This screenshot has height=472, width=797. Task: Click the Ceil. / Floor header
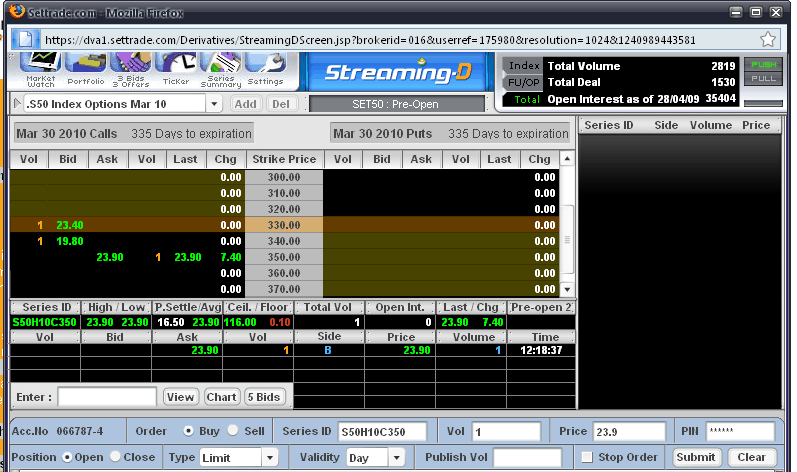coord(258,307)
